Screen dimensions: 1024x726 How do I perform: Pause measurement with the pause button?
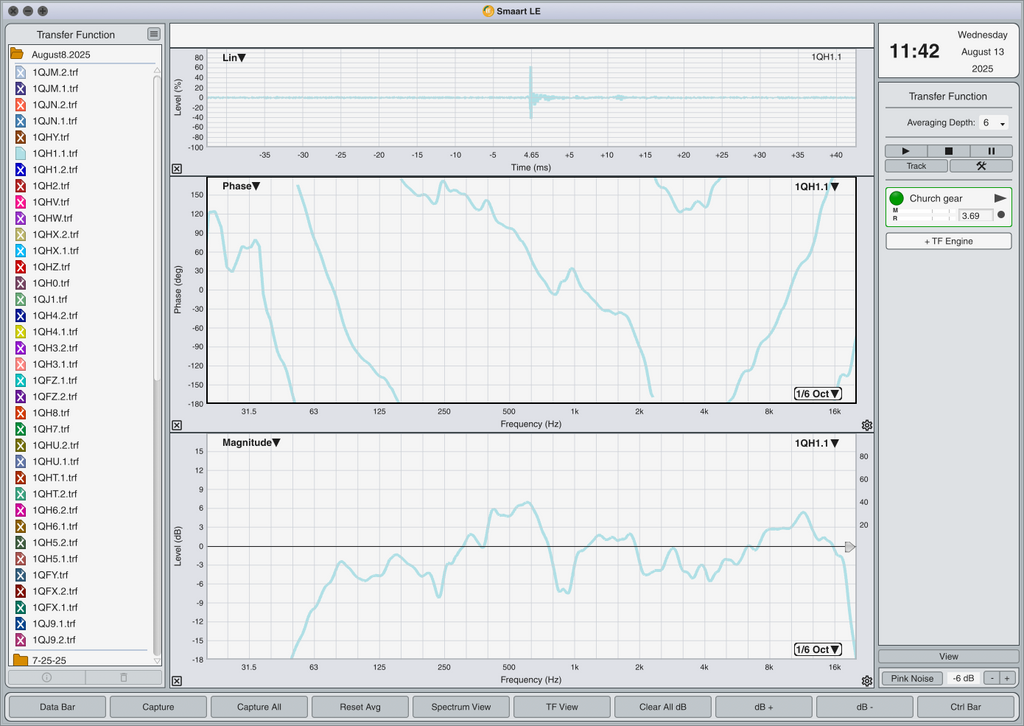991,151
